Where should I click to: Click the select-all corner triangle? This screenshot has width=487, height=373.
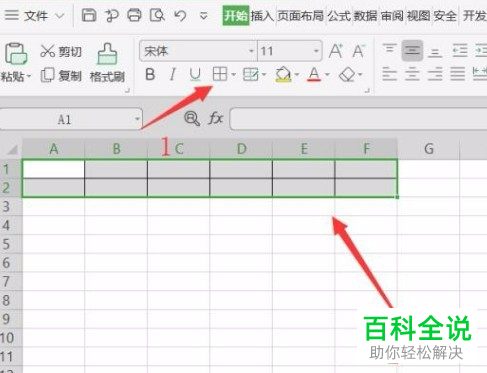pyautogui.click(x=12, y=149)
